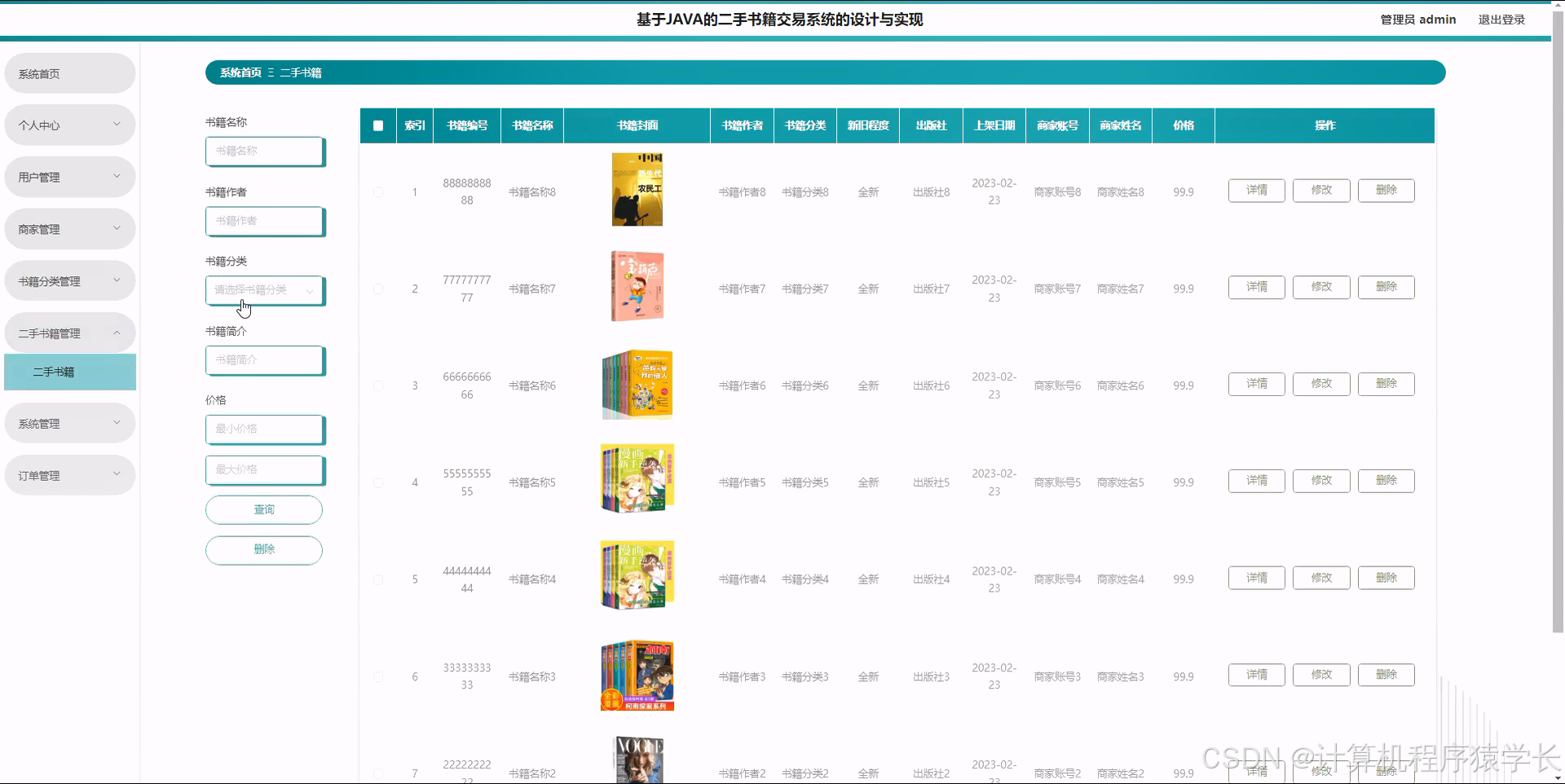Toggle the select-all checkbox in table header
Screen dimensions: 1565x784
[x=377, y=125]
